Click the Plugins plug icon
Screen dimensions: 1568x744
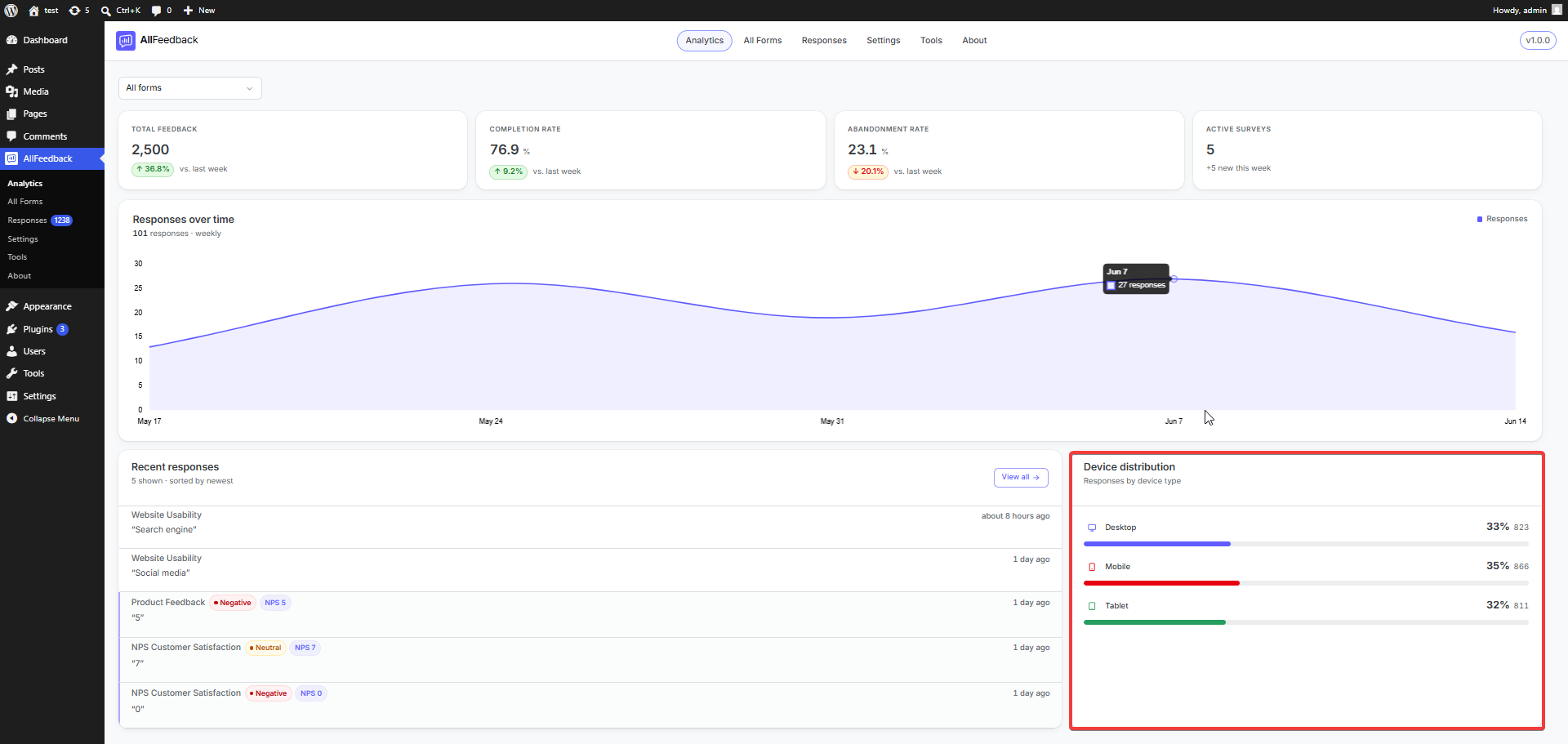pyautogui.click(x=12, y=329)
